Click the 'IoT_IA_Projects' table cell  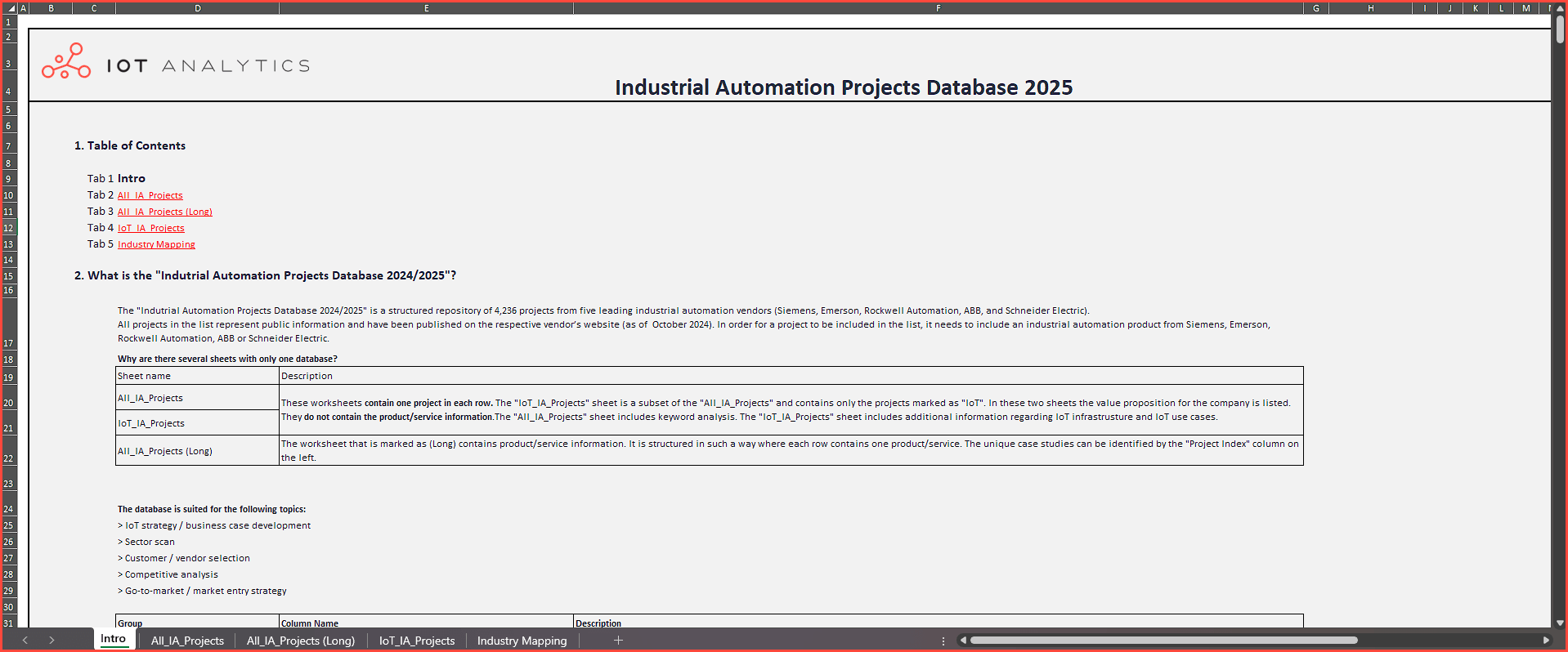(x=197, y=423)
